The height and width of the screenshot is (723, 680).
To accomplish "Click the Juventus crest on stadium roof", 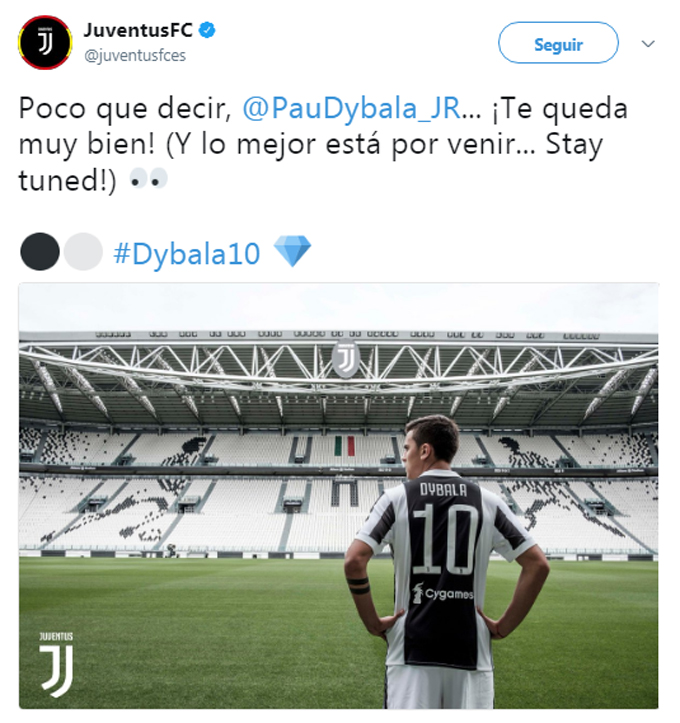I will coord(346,358).
